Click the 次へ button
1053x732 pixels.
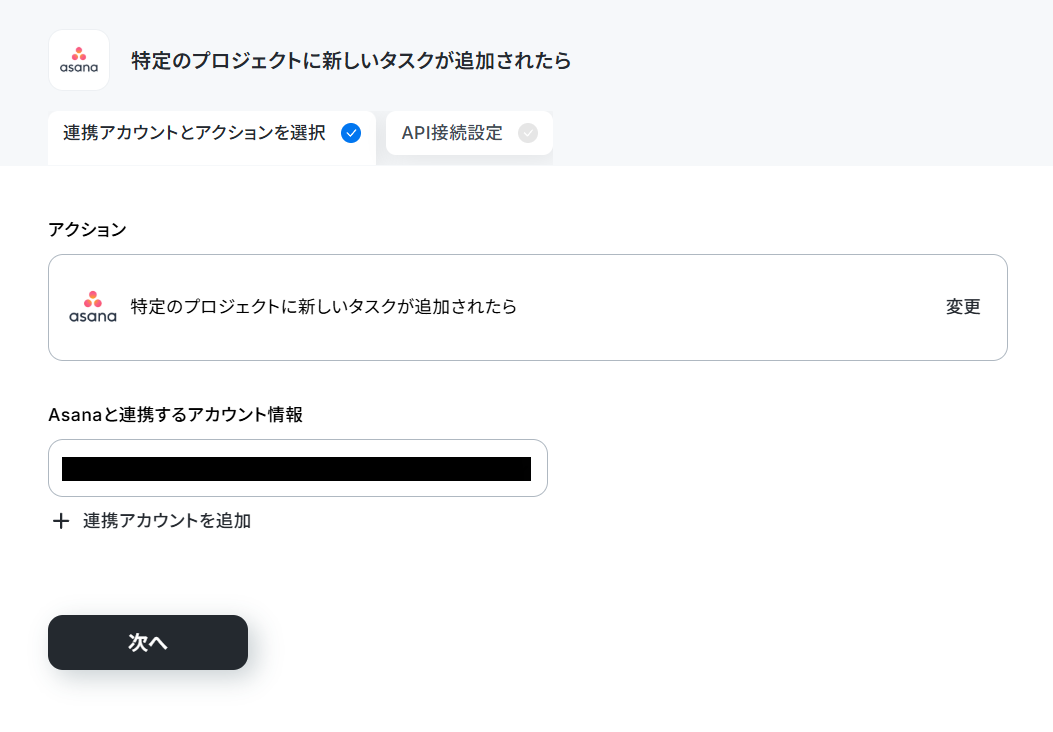pos(148,642)
